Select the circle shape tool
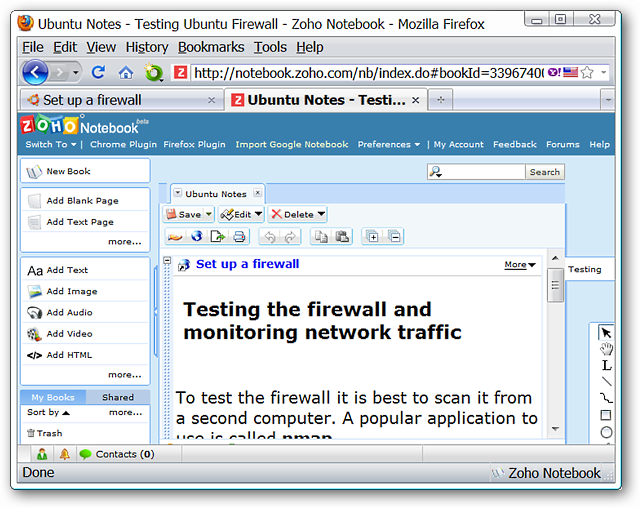The height and width of the screenshot is (508, 640). click(607, 432)
